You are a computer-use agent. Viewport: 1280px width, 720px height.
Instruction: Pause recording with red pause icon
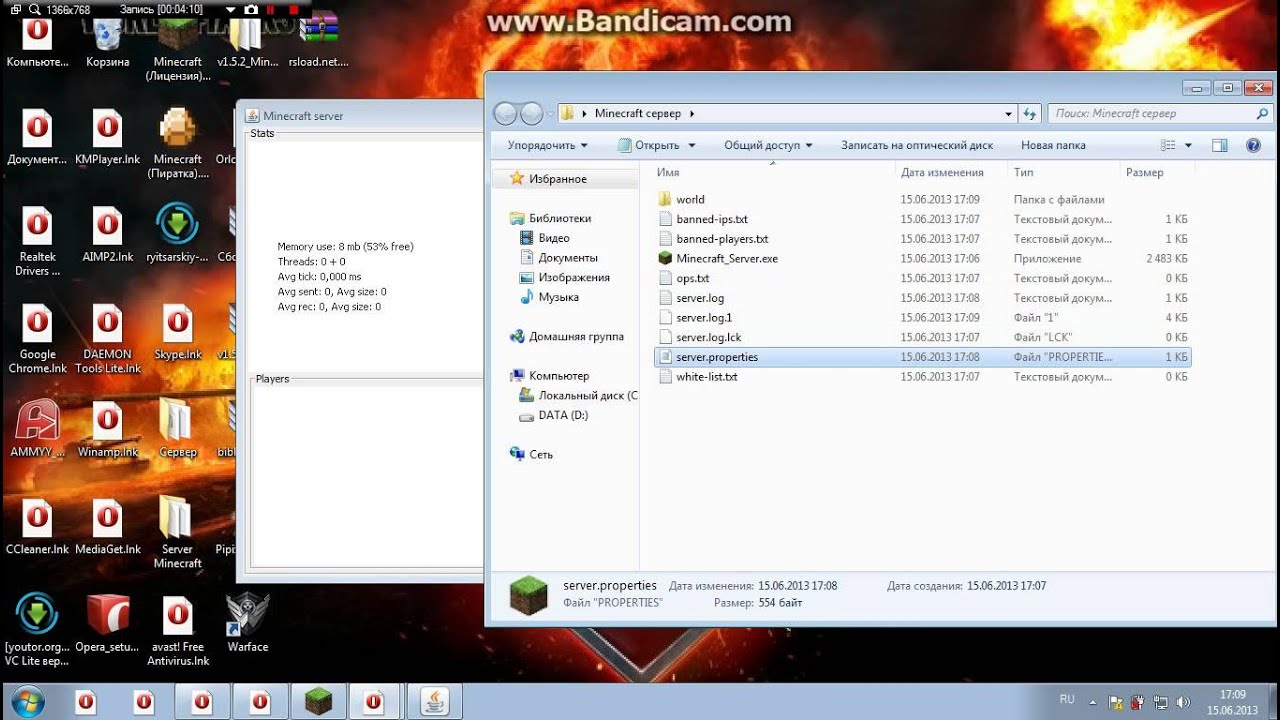(x=271, y=9)
